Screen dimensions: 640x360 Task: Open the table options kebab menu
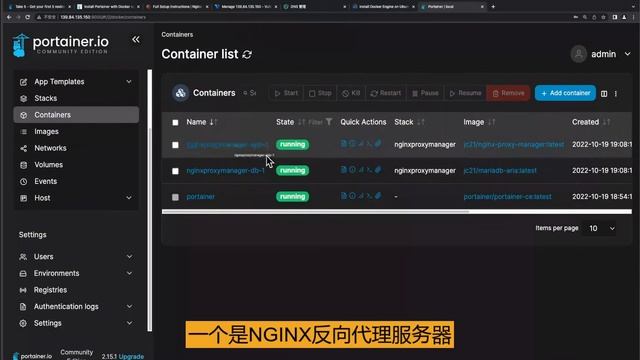[616, 93]
